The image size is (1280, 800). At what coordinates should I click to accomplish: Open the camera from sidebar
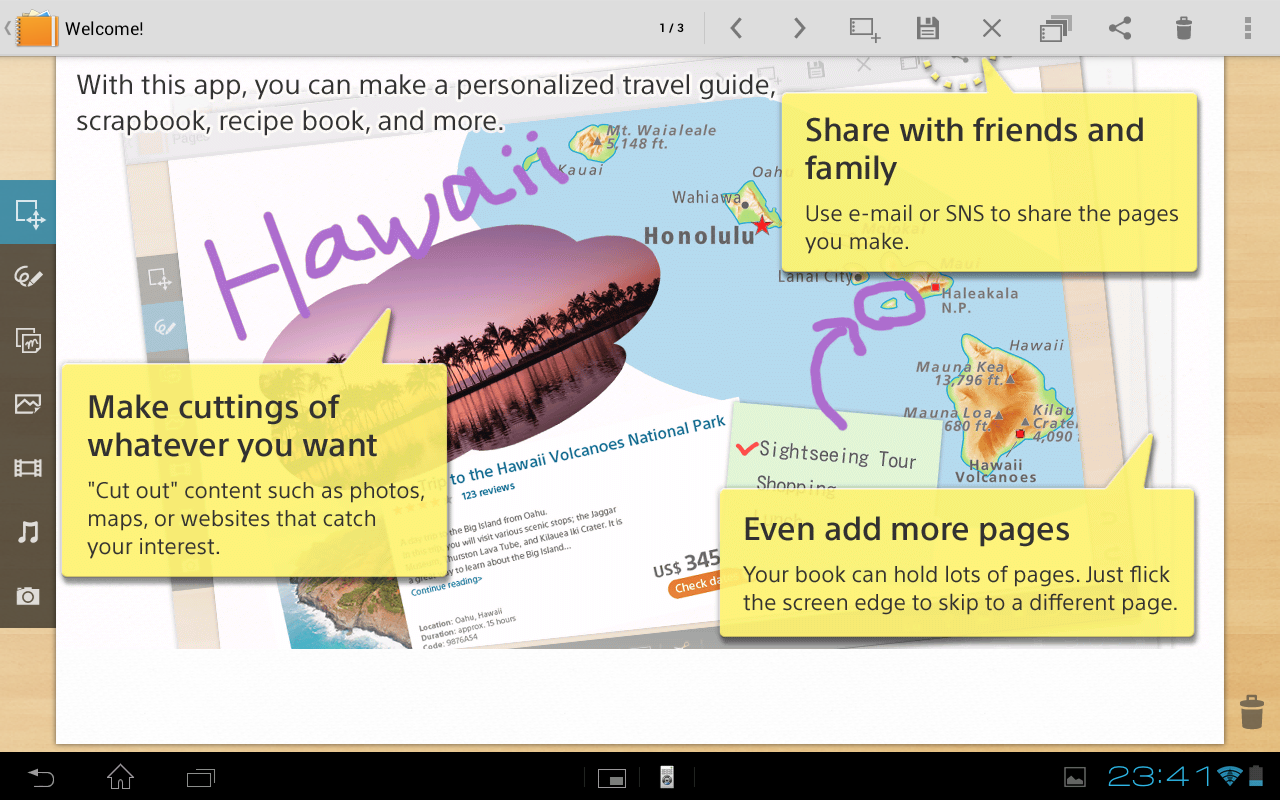point(28,596)
